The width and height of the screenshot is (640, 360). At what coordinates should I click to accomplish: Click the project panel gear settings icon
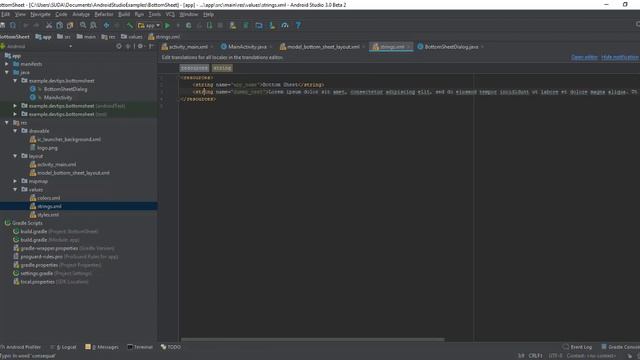pyautogui.click(x=140, y=46)
